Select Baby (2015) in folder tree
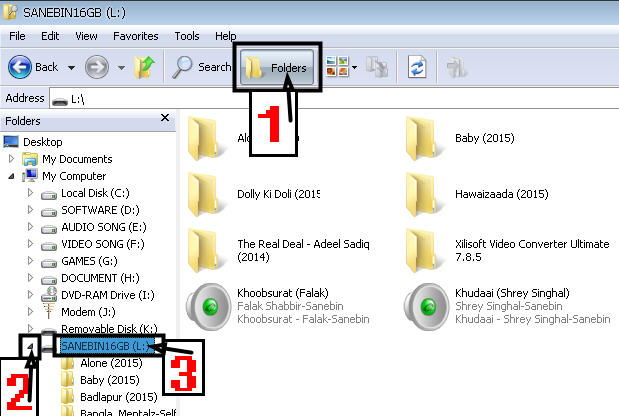The height and width of the screenshot is (416, 619). click(x=110, y=380)
